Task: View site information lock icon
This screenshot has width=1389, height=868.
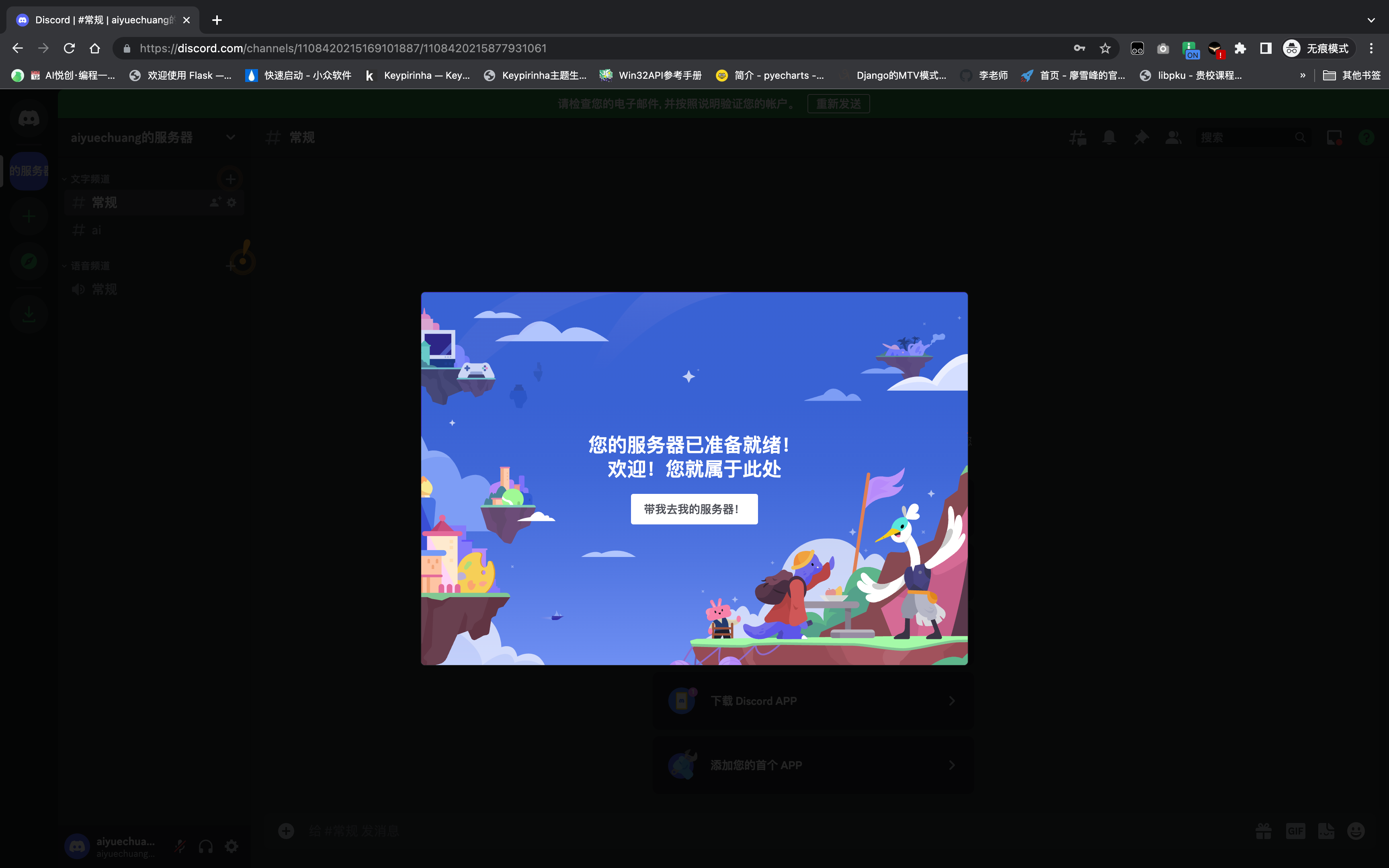Action: 127,48
